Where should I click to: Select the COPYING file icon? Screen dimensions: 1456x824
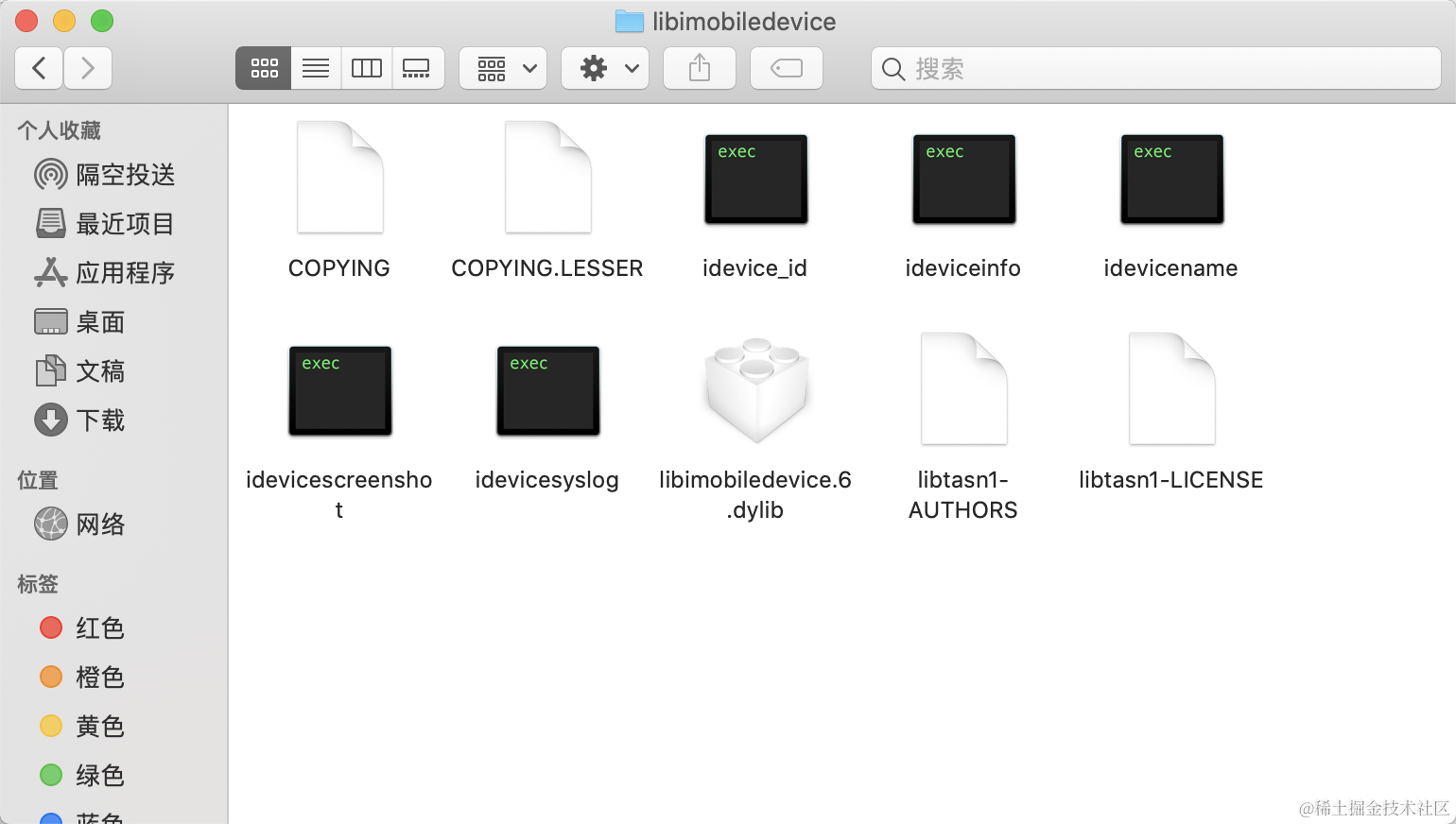point(340,177)
